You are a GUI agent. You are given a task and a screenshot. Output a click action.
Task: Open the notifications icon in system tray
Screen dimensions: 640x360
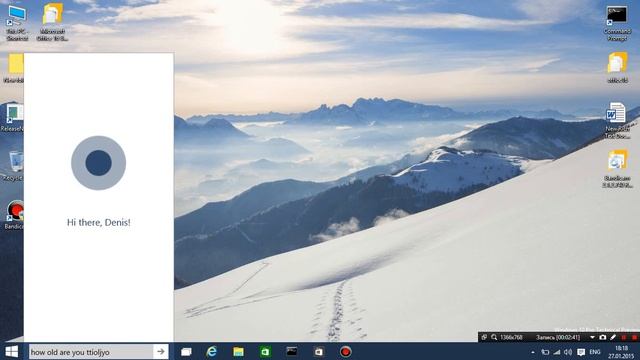pos(581,352)
